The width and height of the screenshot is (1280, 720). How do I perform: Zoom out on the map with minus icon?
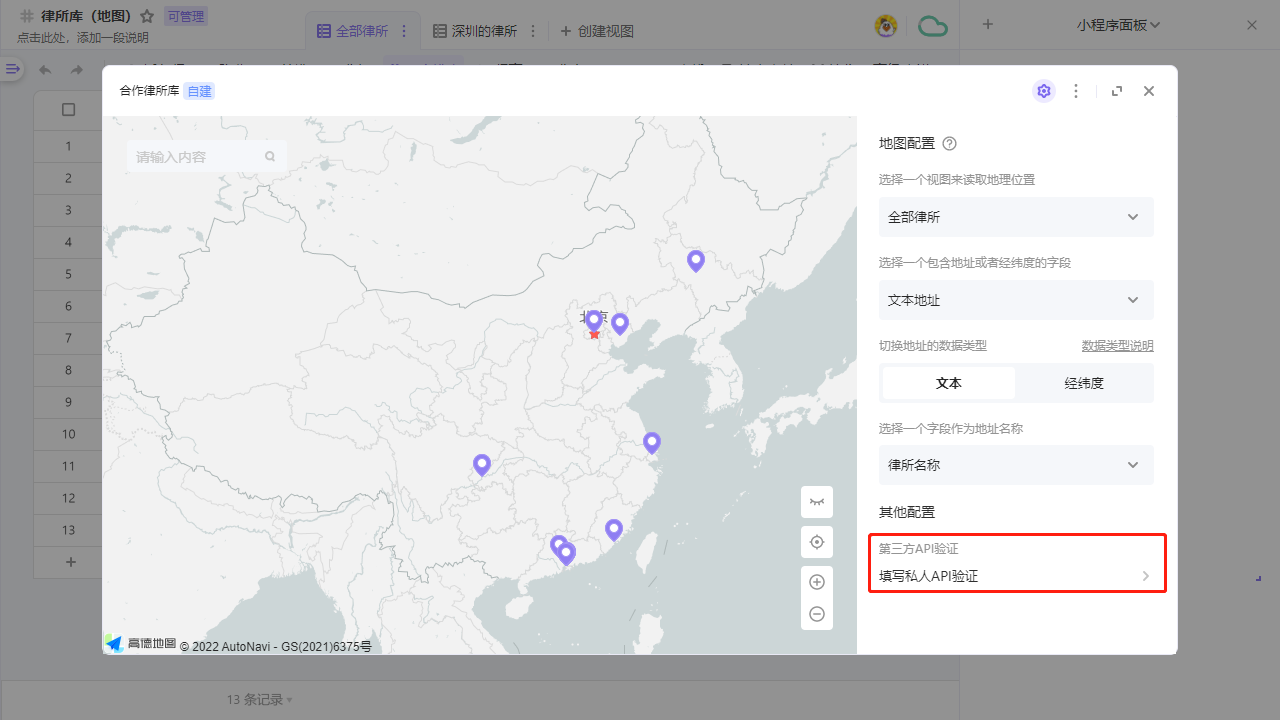816,613
